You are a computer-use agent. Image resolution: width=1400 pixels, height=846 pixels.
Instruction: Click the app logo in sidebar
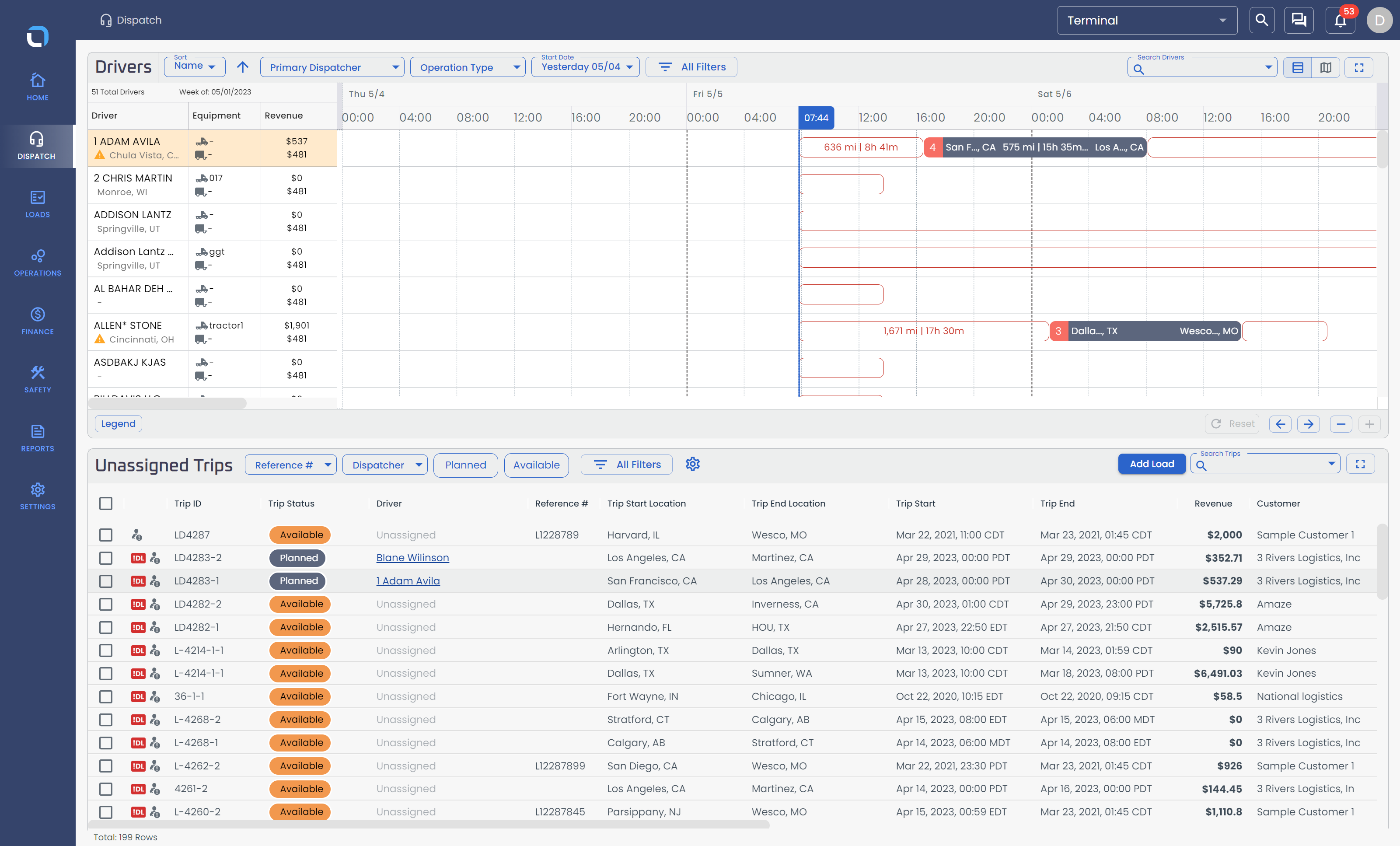pyautogui.click(x=38, y=37)
